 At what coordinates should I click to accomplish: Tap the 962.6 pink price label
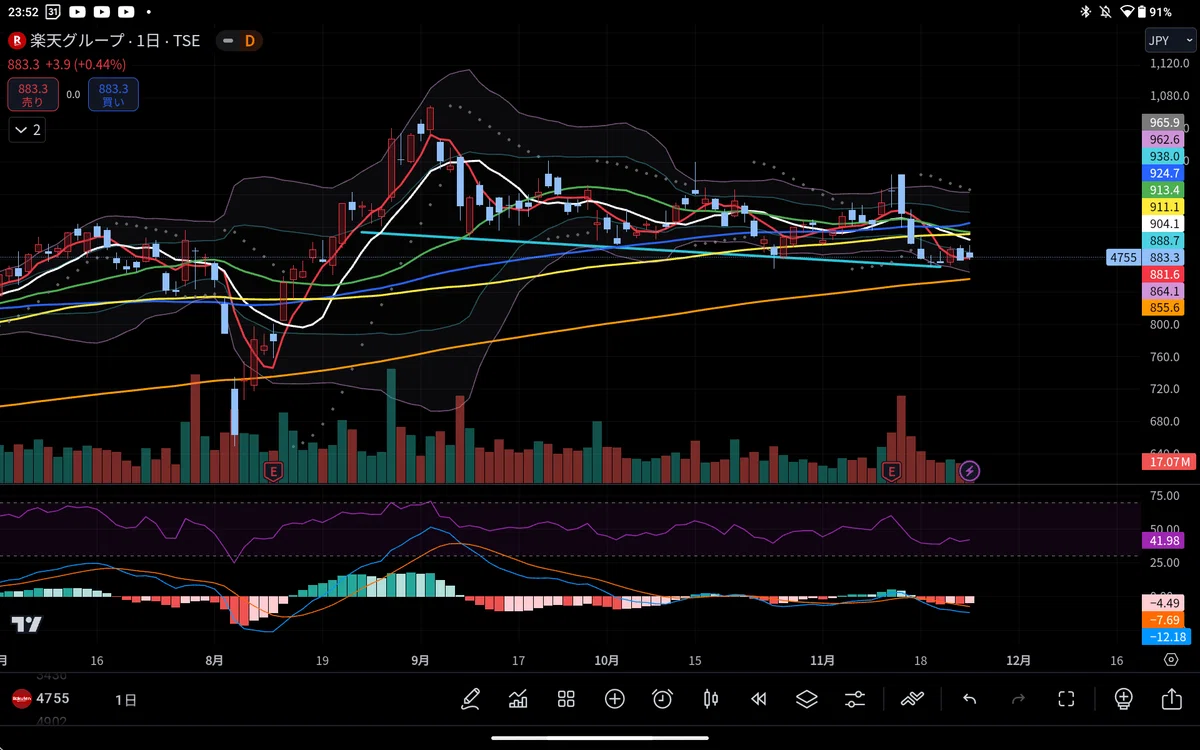click(1165, 139)
